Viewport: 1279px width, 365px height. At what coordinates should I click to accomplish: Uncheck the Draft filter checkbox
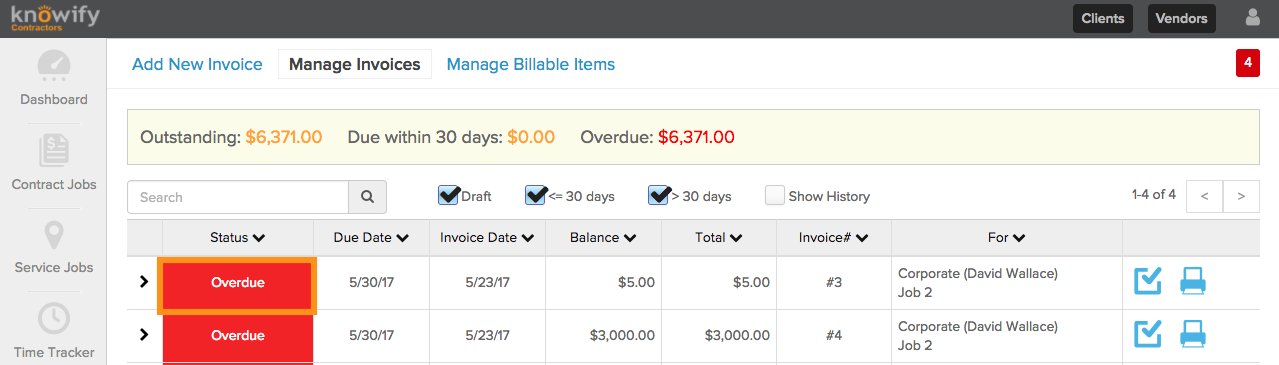coord(448,195)
